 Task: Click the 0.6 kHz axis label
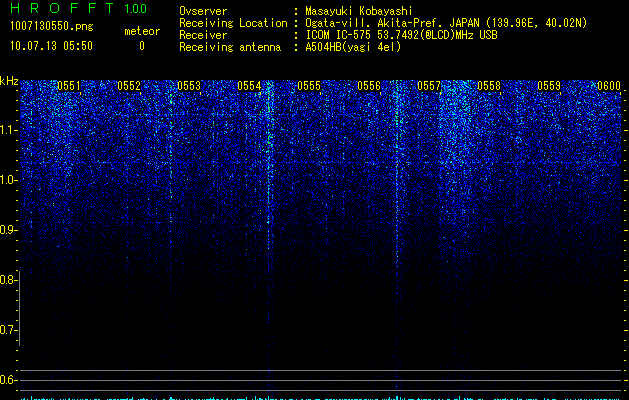(8, 380)
